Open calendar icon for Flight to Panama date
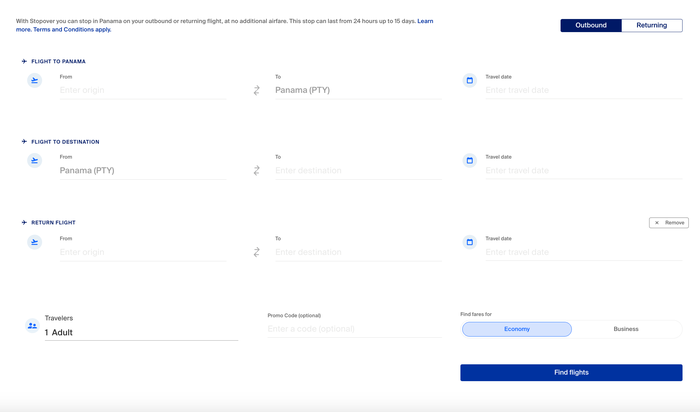 tap(470, 80)
